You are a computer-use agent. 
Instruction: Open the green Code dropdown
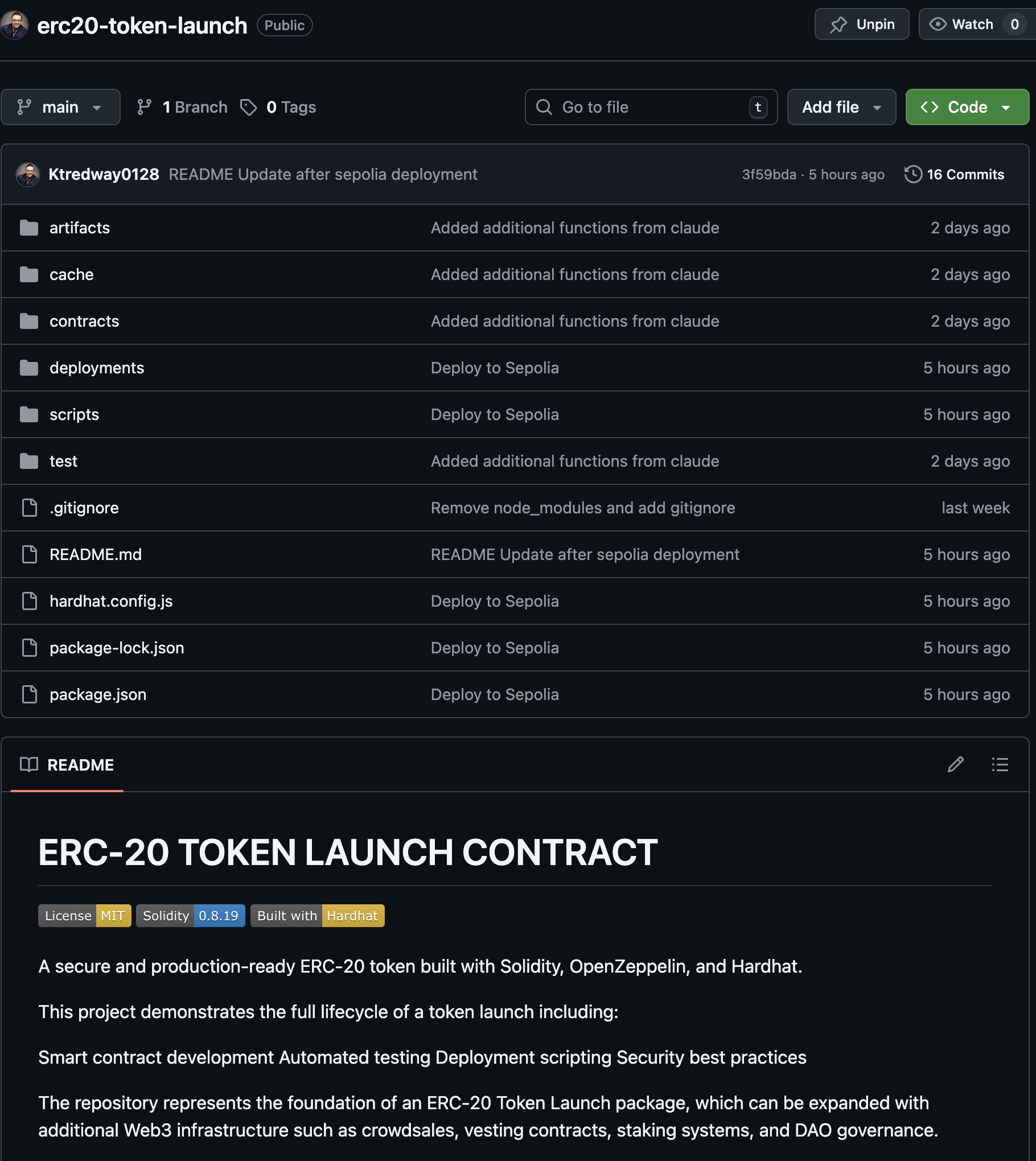[966, 107]
